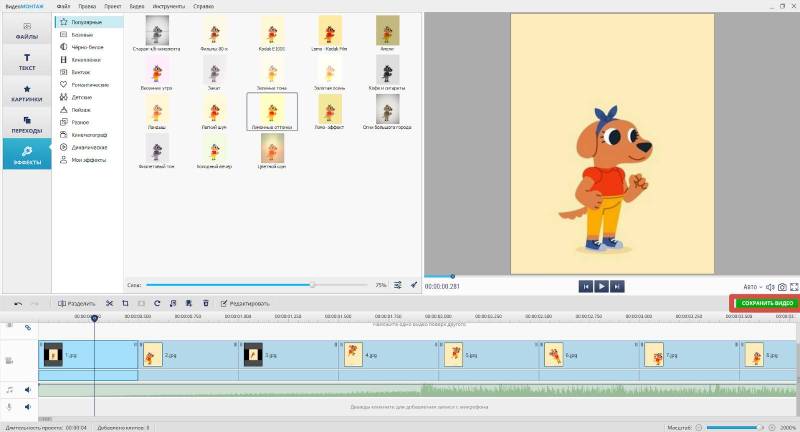Select the Базовые effects category
800x432 pixels.
click(x=89, y=35)
